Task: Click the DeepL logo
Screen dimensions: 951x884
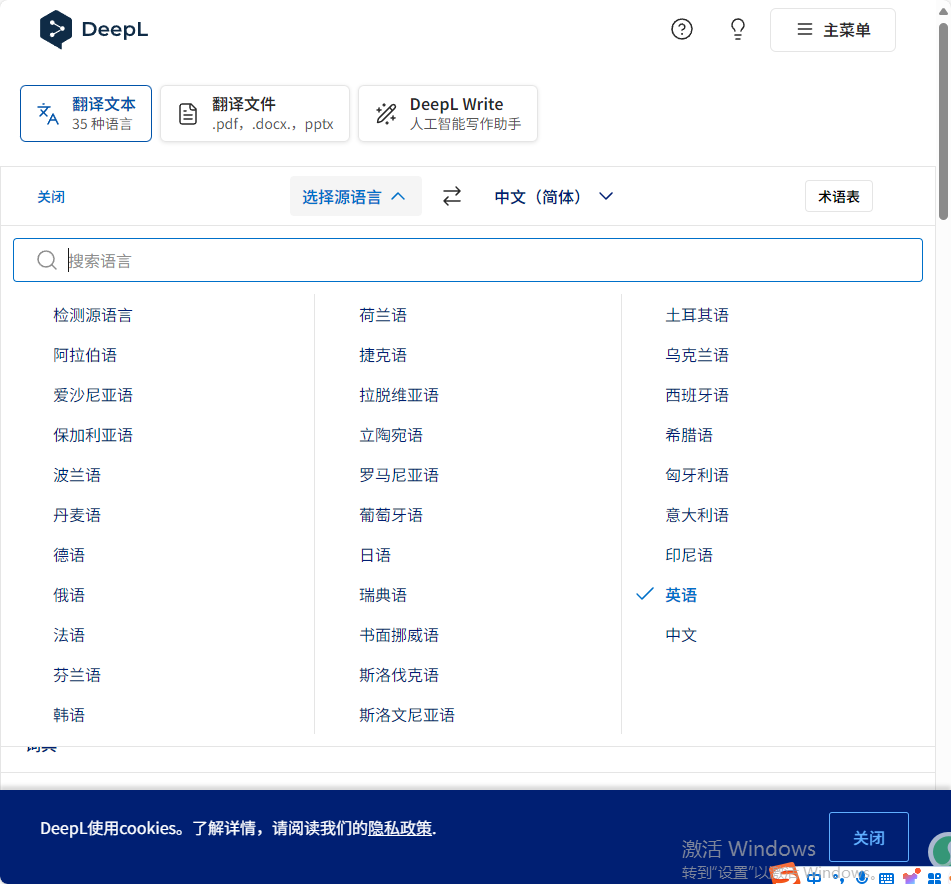Action: 94,29
